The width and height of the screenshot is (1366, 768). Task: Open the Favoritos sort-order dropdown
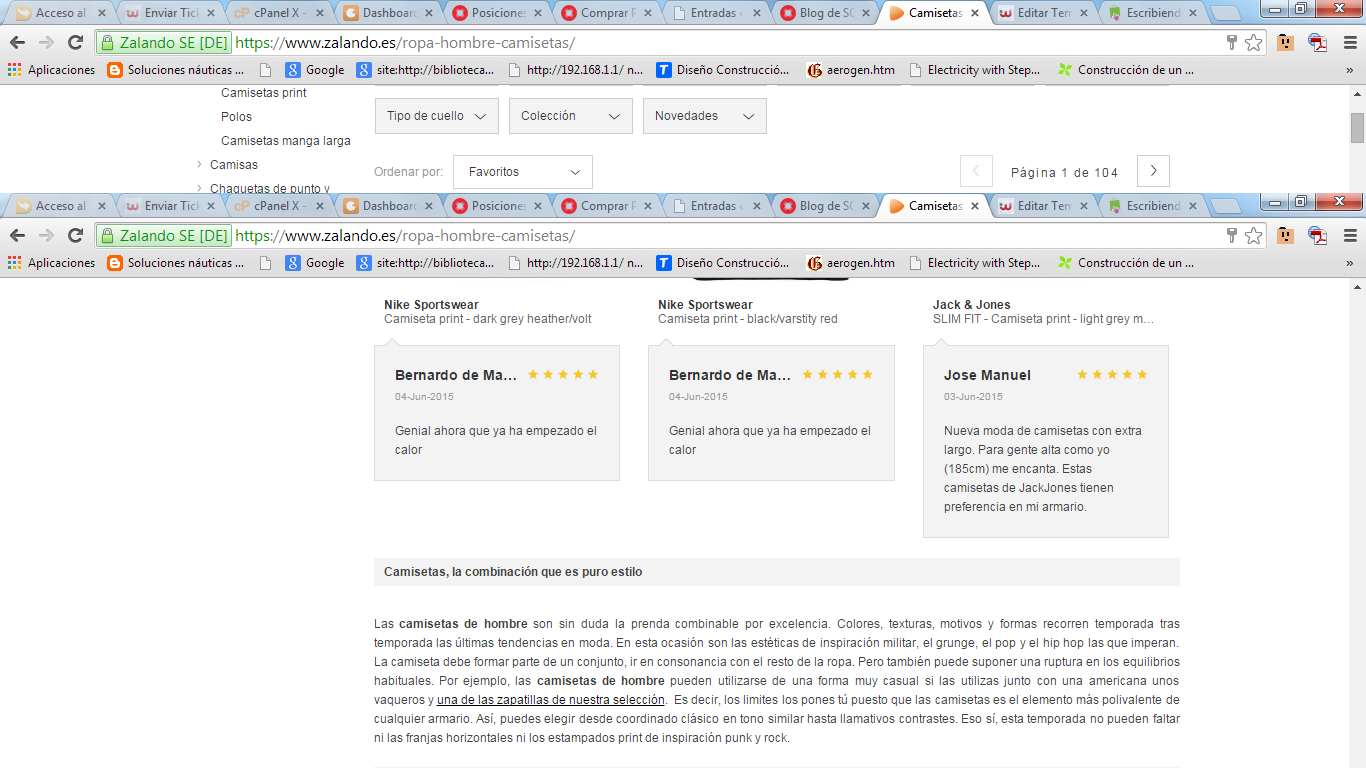523,172
